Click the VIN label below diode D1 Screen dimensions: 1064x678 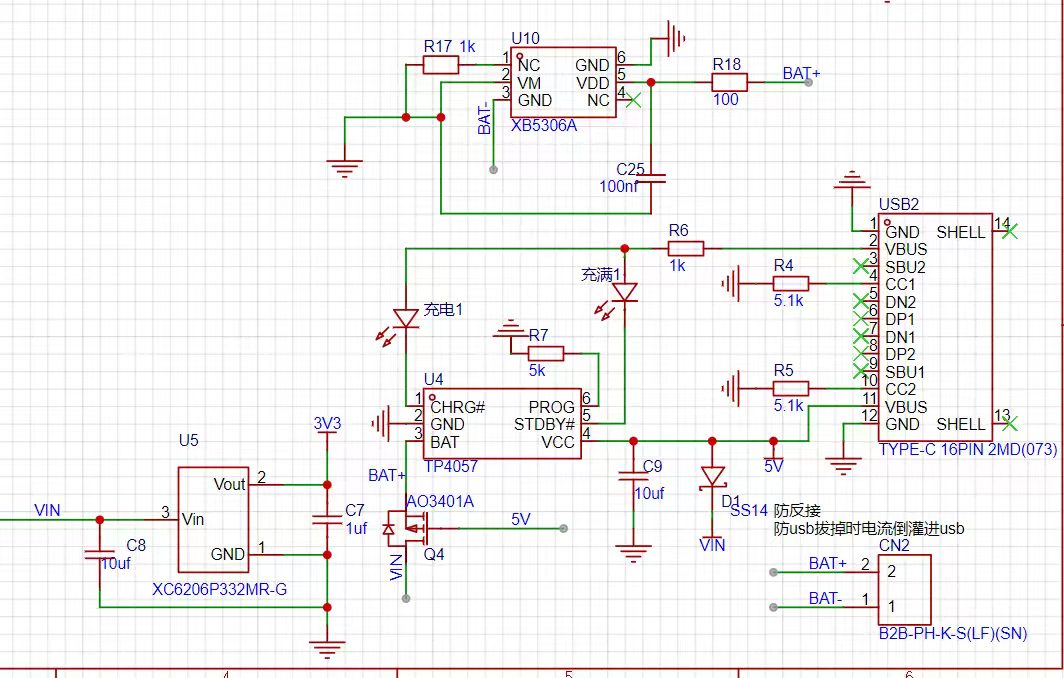(712, 545)
